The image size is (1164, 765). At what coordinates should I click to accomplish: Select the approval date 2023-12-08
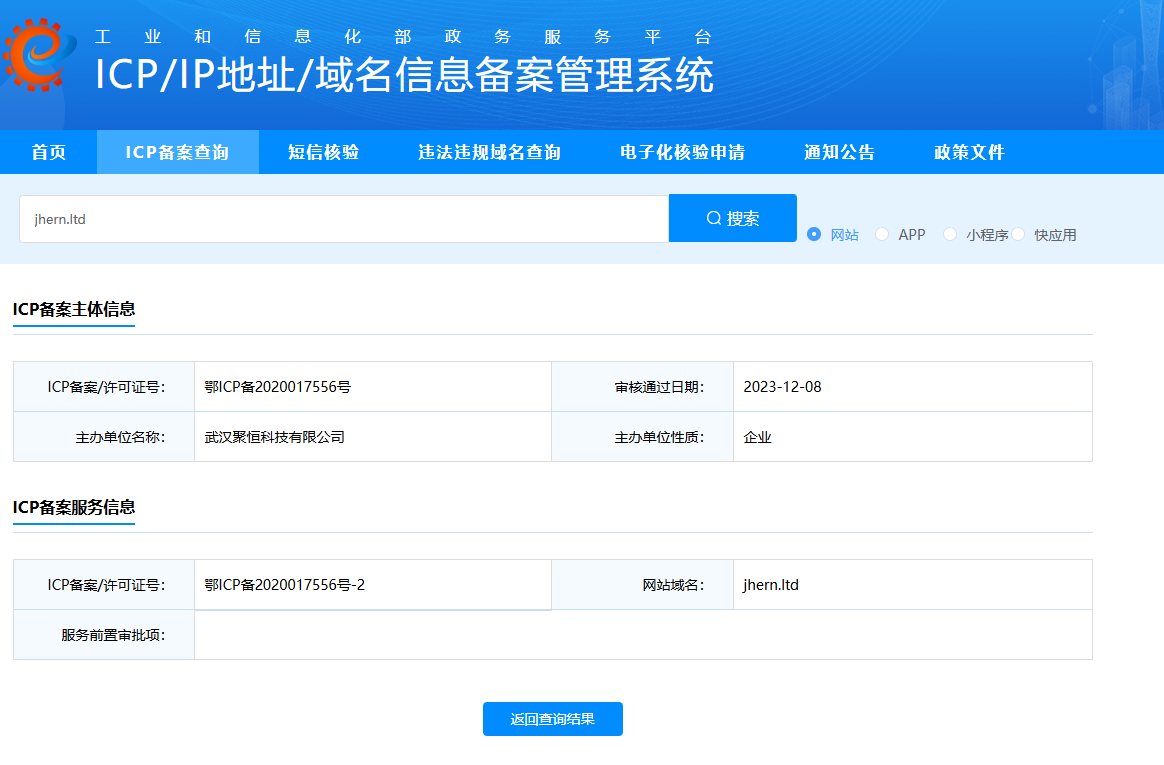pos(782,387)
